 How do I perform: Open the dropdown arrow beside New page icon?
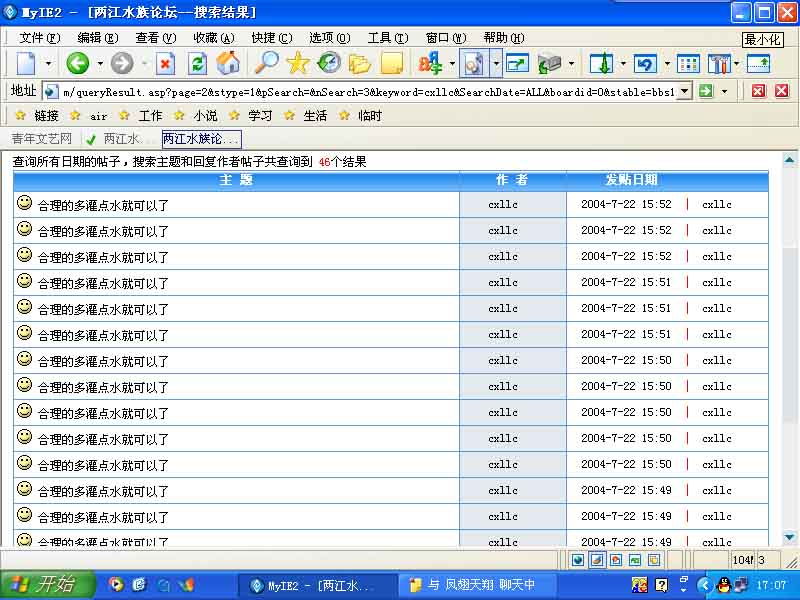[x=47, y=64]
